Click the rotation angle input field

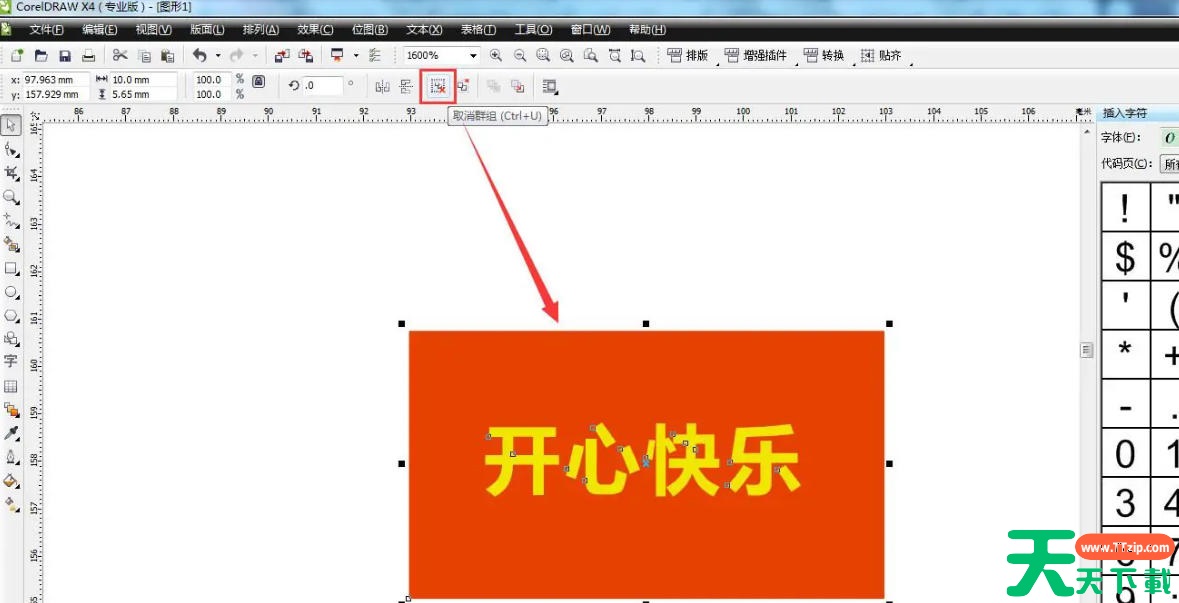322,86
